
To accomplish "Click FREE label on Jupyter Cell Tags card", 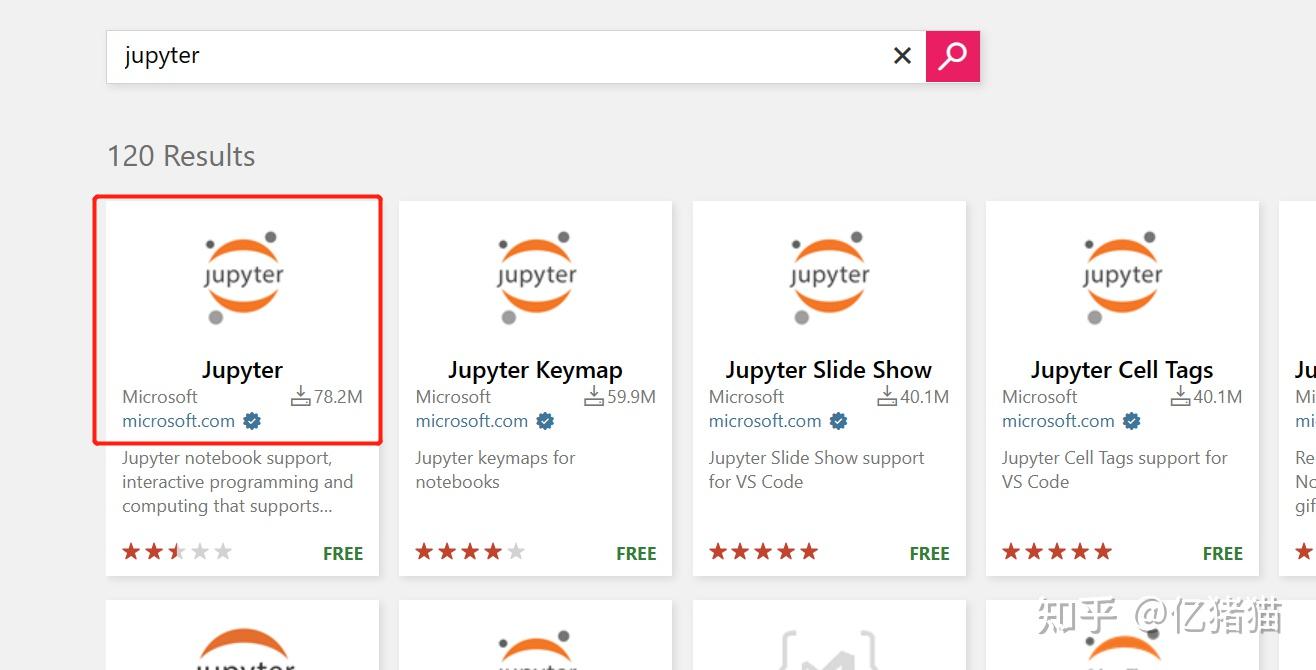I will [x=1222, y=553].
